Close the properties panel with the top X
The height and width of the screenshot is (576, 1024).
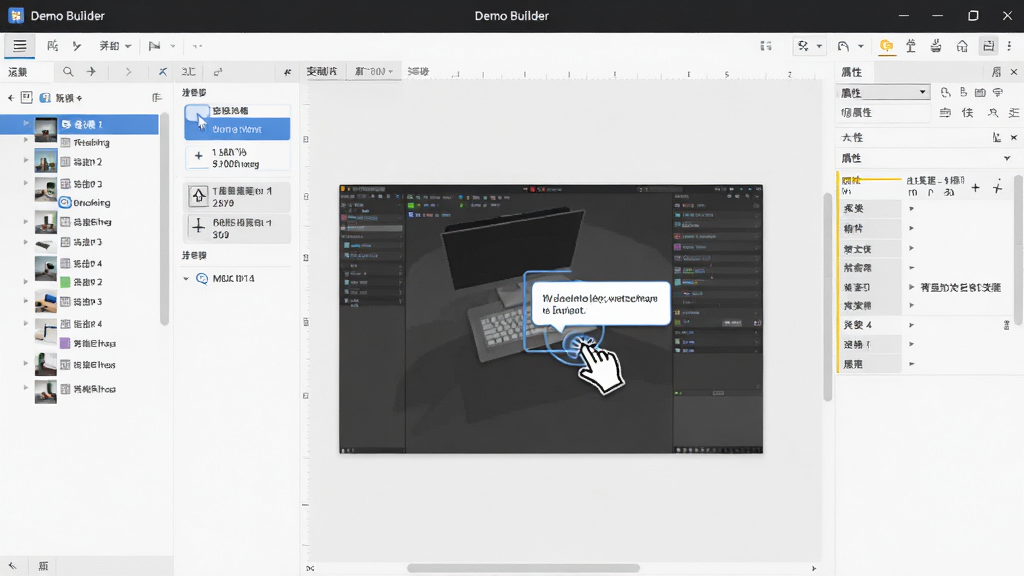[x=1014, y=72]
